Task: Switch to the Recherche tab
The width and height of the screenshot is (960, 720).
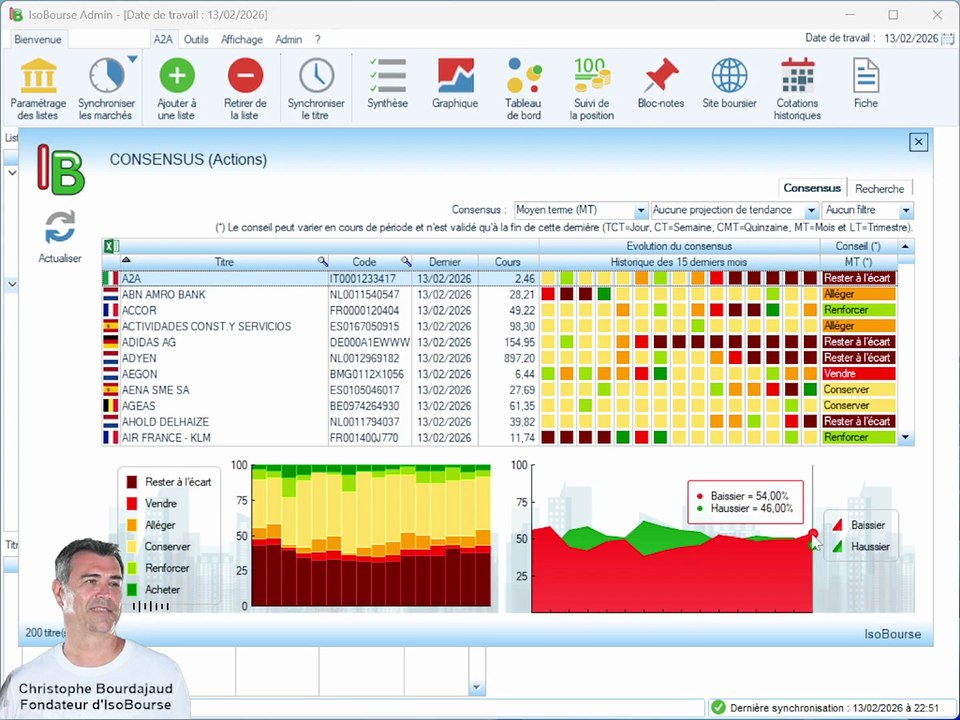Action: pos(879,189)
